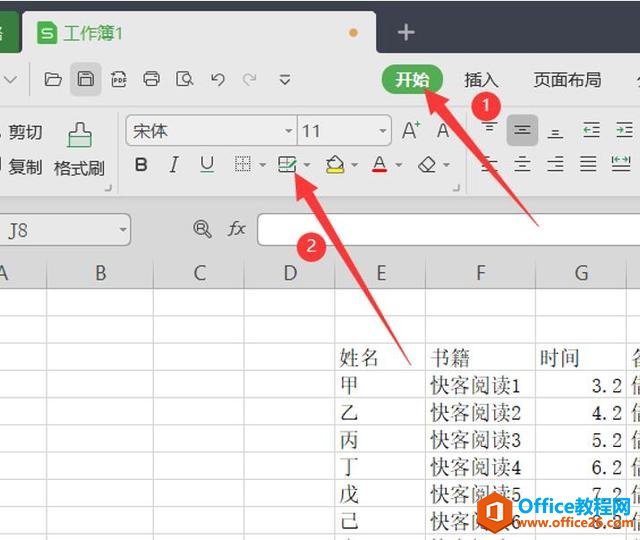Toggle bottom vertical alignment

point(555,132)
